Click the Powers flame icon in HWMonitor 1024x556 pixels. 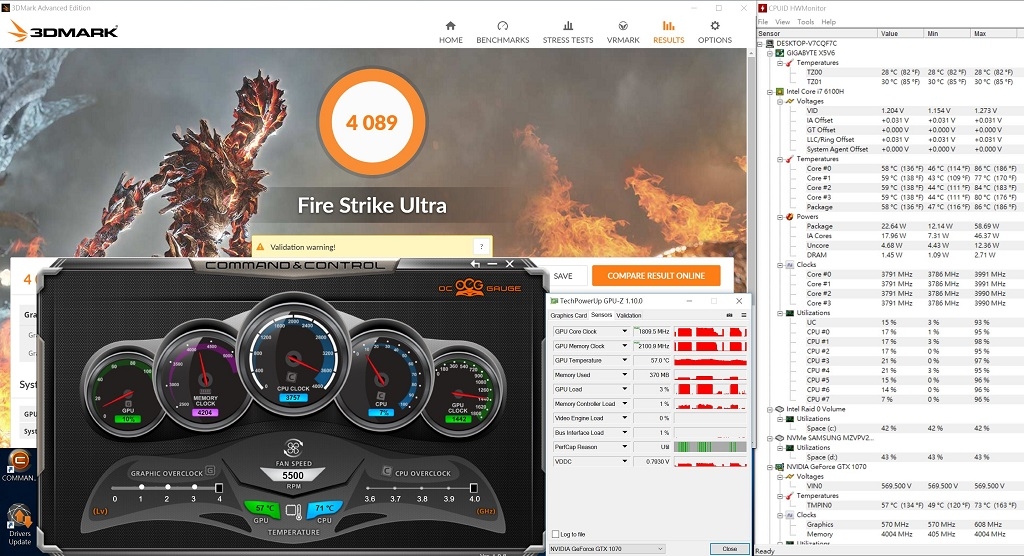(789, 216)
